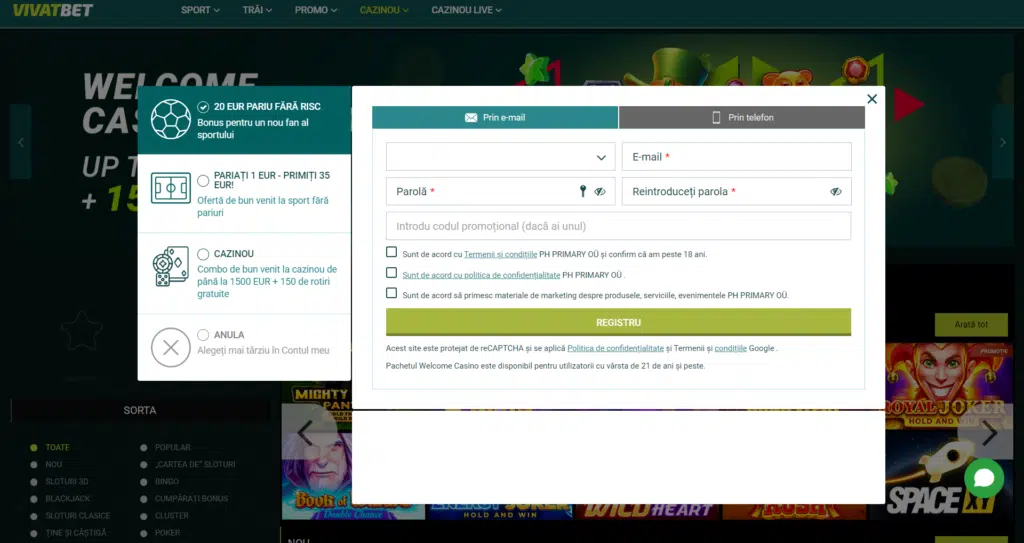Select PARIAȚI 1 EUR - PRIMIȚI 35 EUR option

coord(203,180)
